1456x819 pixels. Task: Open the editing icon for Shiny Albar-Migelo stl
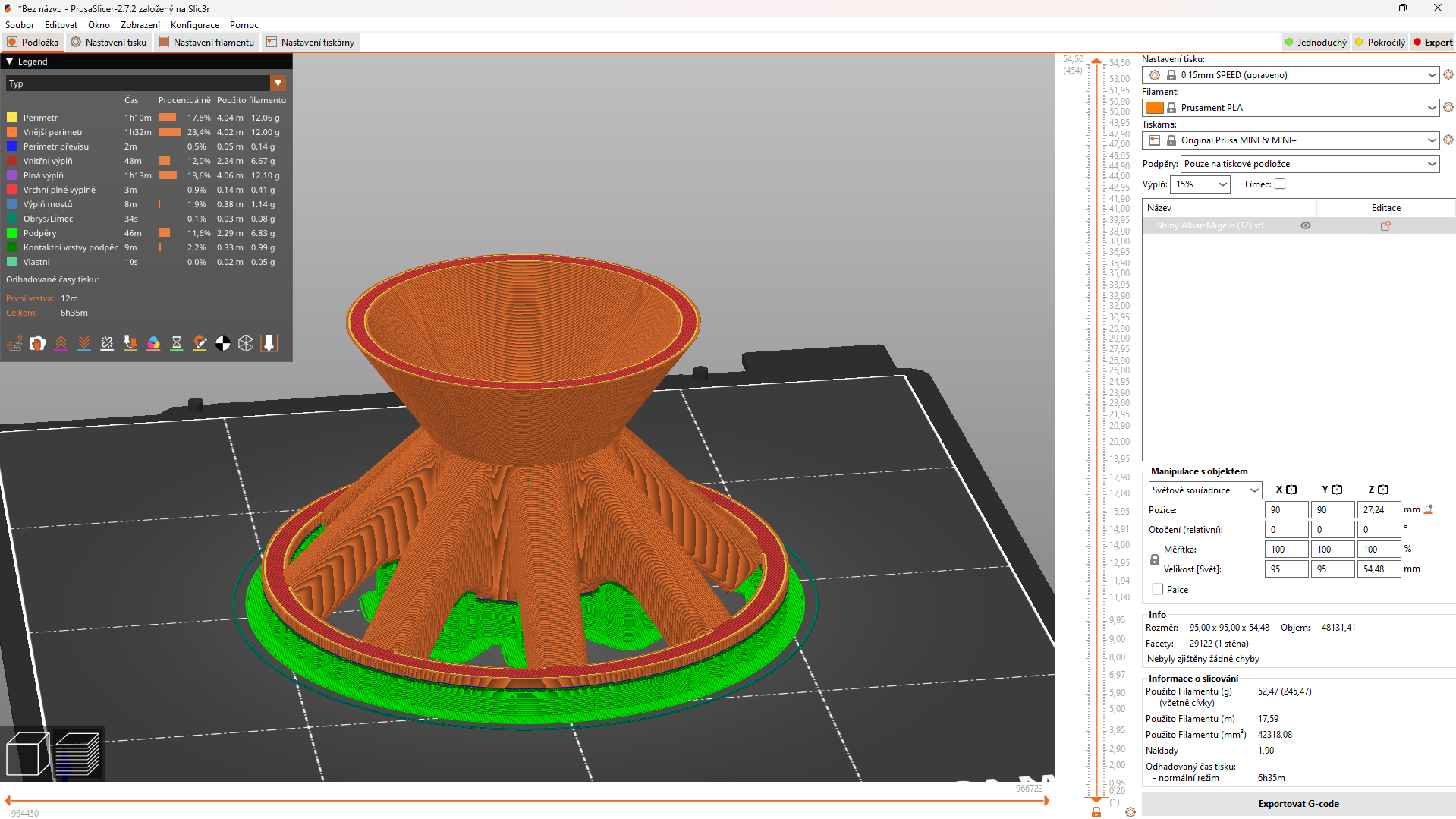tap(1385, 225)
